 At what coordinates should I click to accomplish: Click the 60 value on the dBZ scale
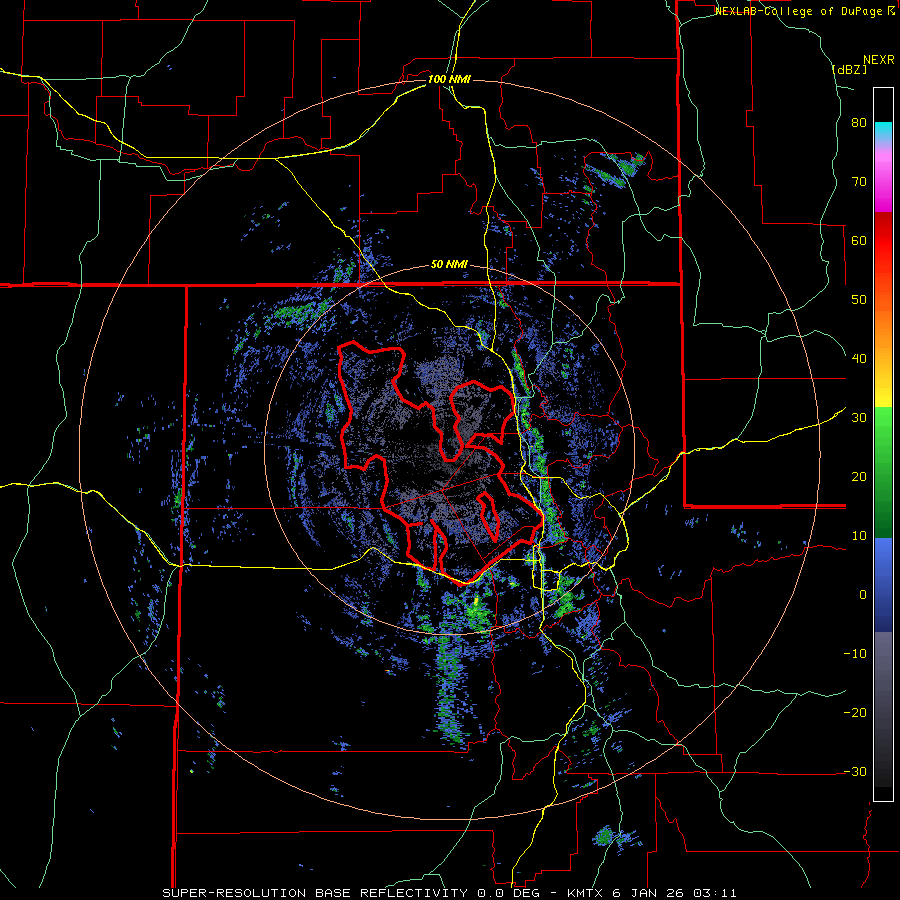pos(859,240)
